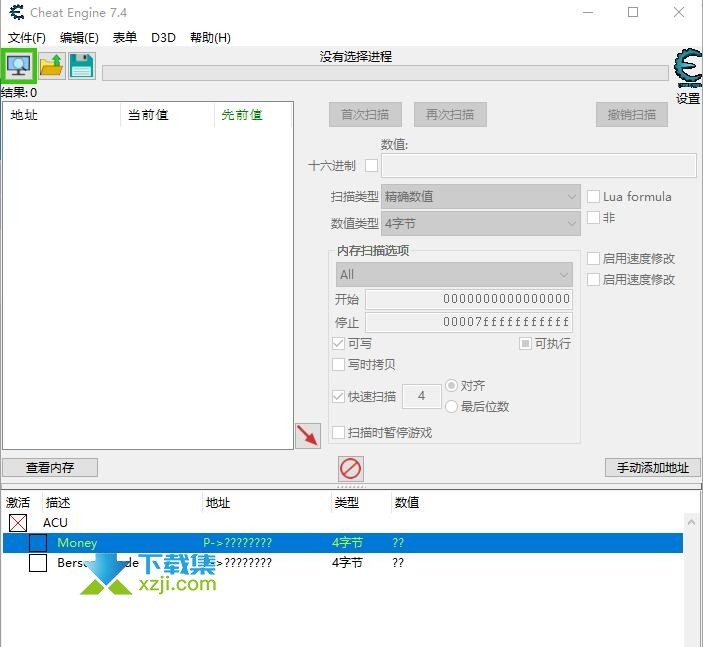This screenshot has width=703, height=647.
Task: Click the open cheat table folder icon
Action: pyautogui.click(x=52, y=66)
